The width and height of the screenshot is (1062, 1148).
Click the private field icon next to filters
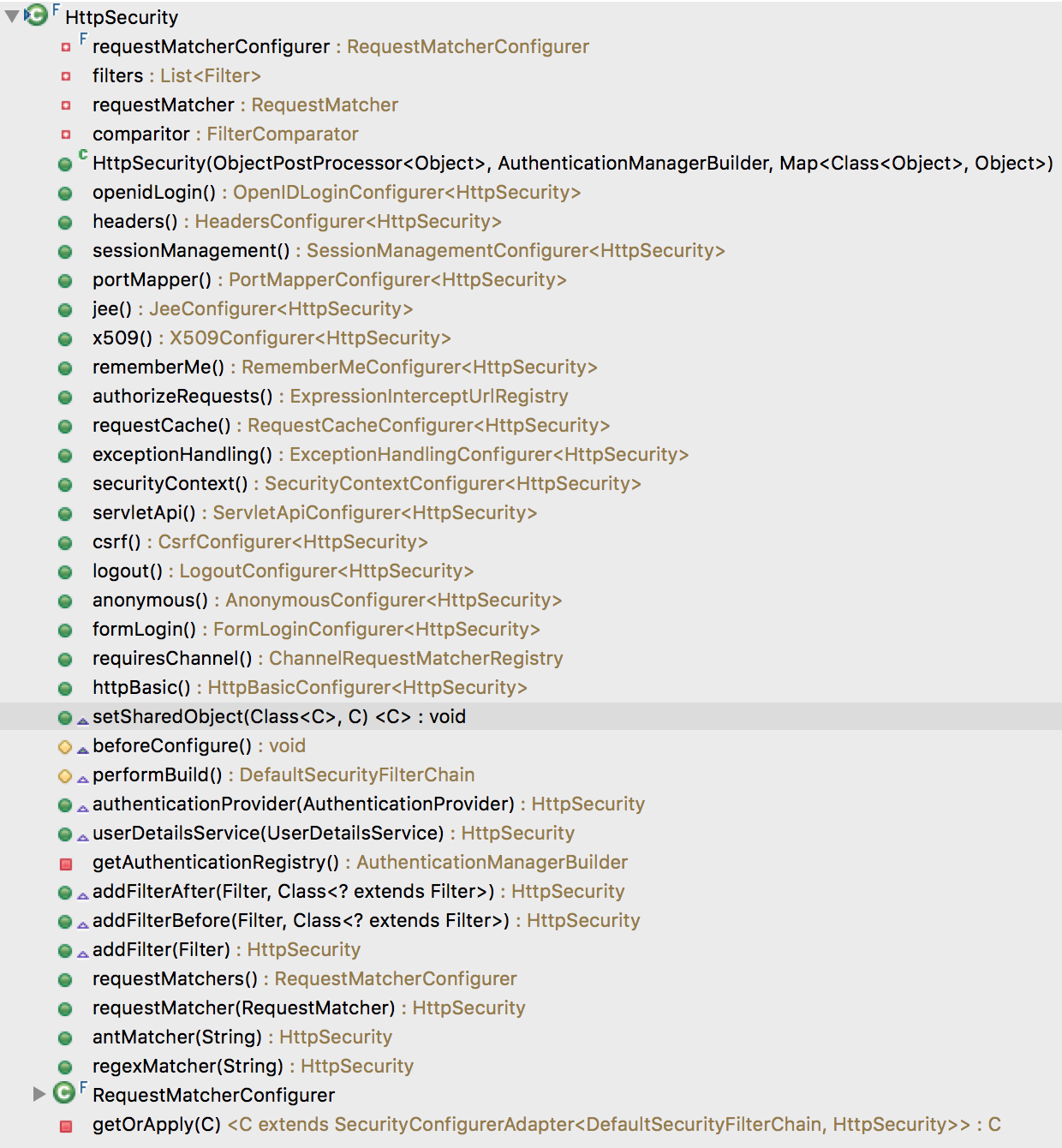tap(68, 75)
